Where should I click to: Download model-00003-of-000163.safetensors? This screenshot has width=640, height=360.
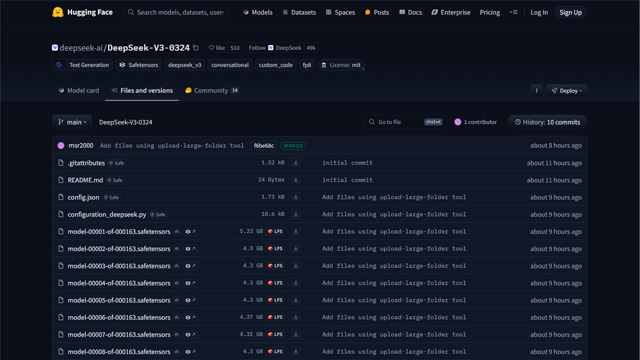(x=296, y=266)
